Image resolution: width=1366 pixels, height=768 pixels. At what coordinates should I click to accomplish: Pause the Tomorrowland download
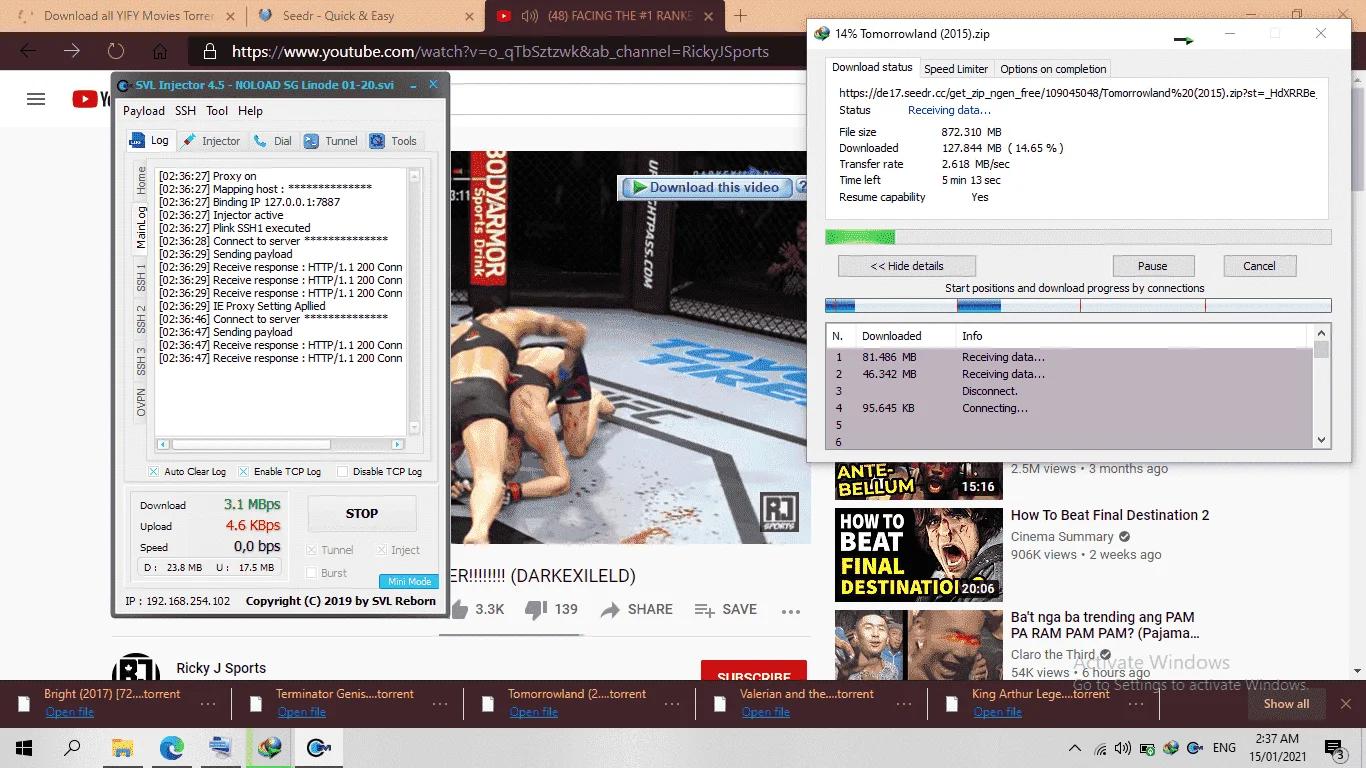(x=1153, y=266)
